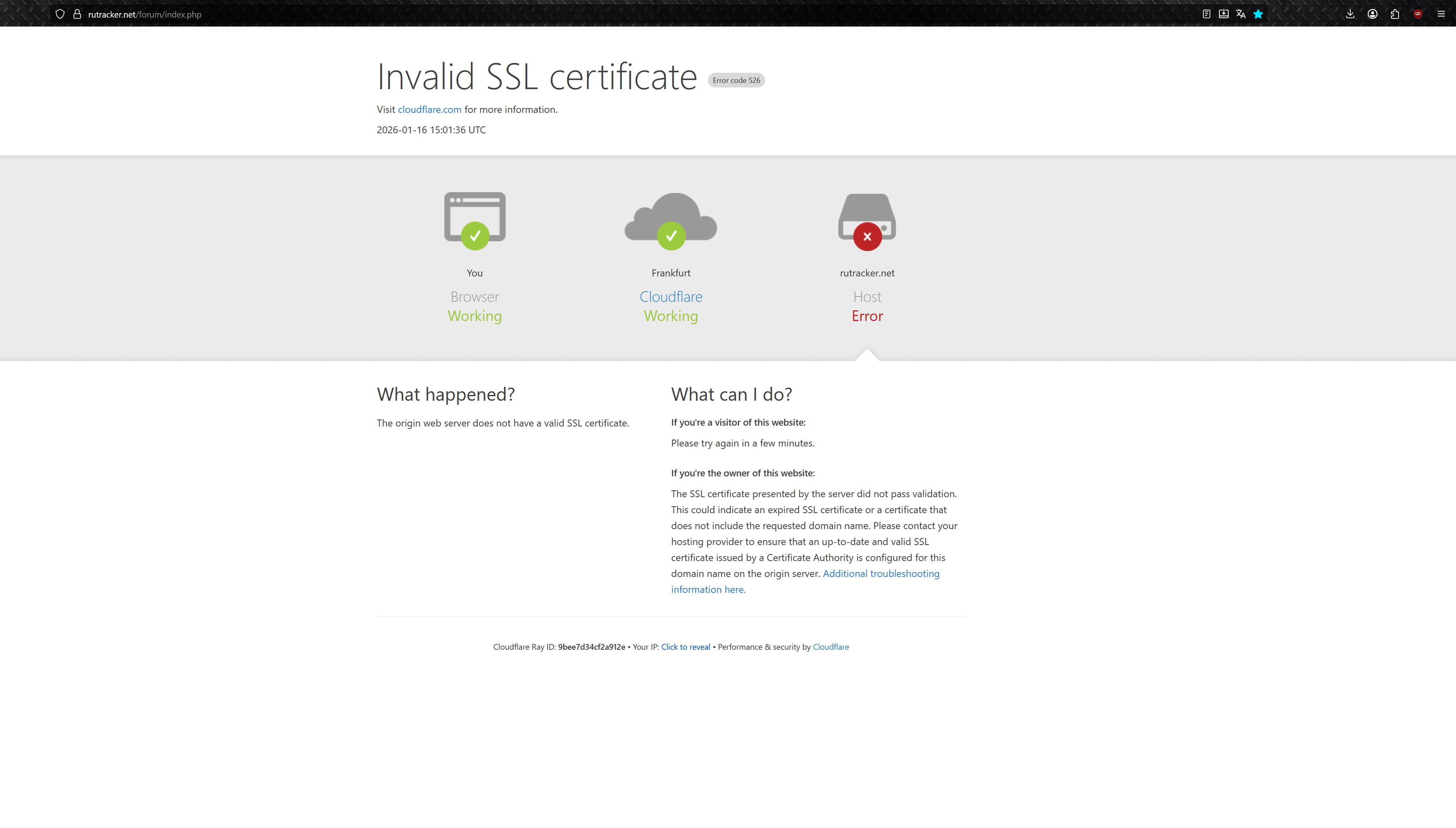Click the tracking protection shield icon
The height and width of the screenshot is (828, 1456).
[x=60, y=14]
